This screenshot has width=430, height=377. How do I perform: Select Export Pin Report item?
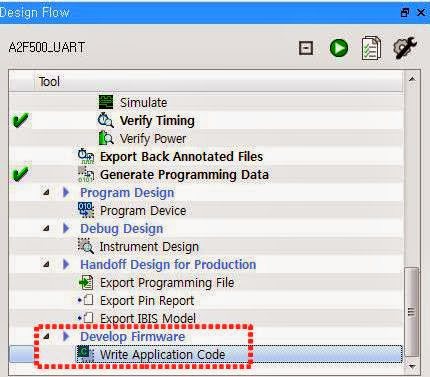point(147,300)
